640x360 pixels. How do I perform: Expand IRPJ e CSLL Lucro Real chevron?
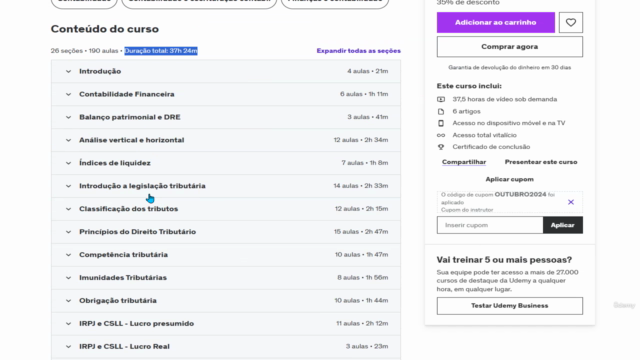[68, 346]
